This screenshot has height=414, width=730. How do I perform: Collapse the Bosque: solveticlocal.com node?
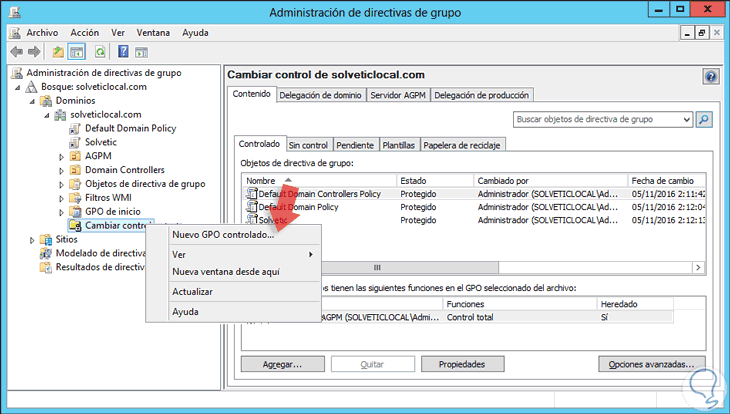click(18, 87)
